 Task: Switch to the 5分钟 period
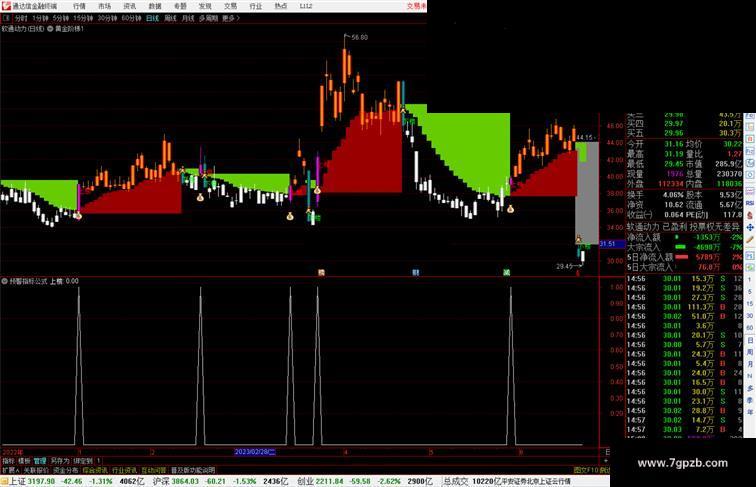click(x=61, y=18)
